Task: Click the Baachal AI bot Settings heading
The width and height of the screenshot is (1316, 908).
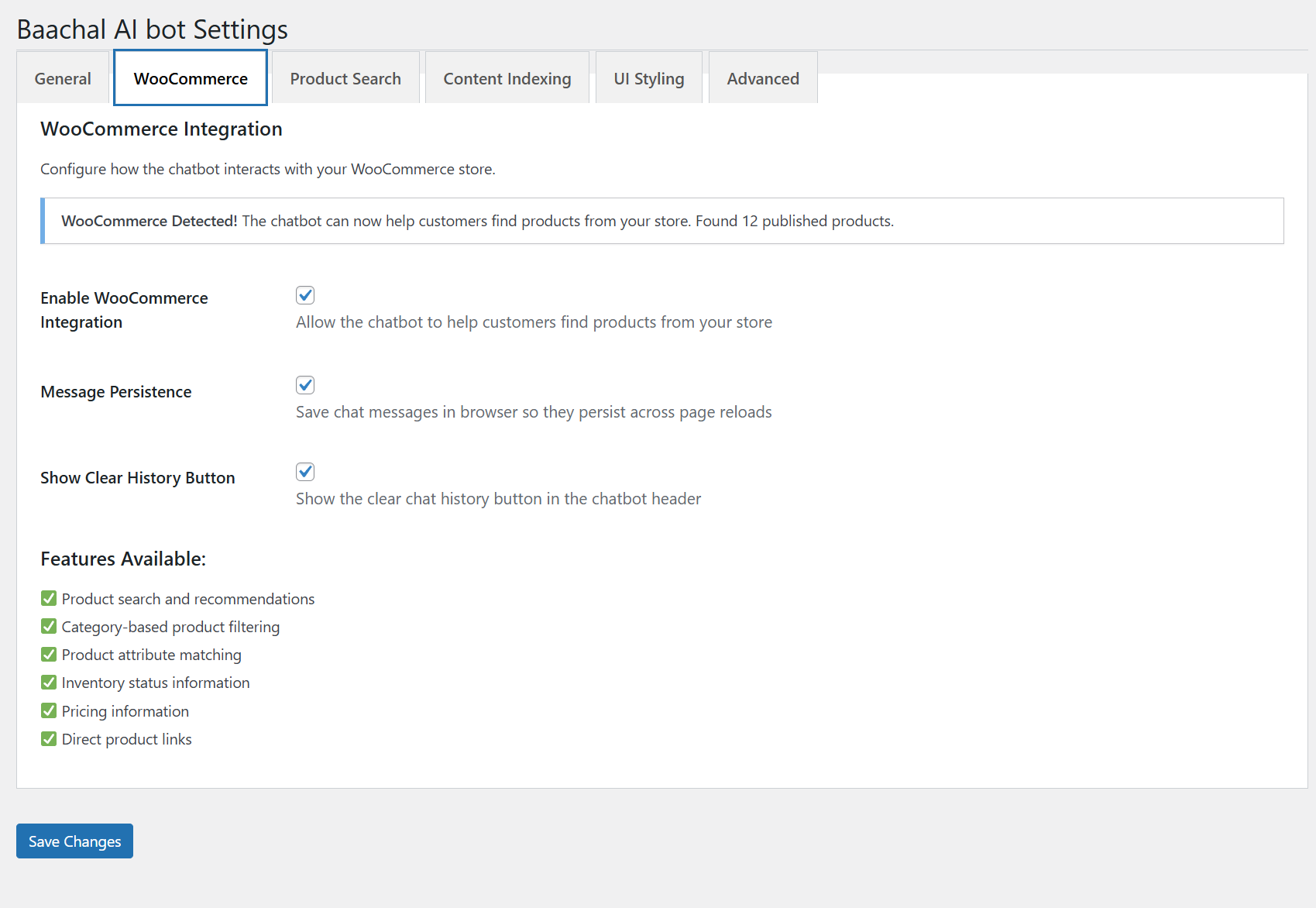Action: (x=152, y=29)
